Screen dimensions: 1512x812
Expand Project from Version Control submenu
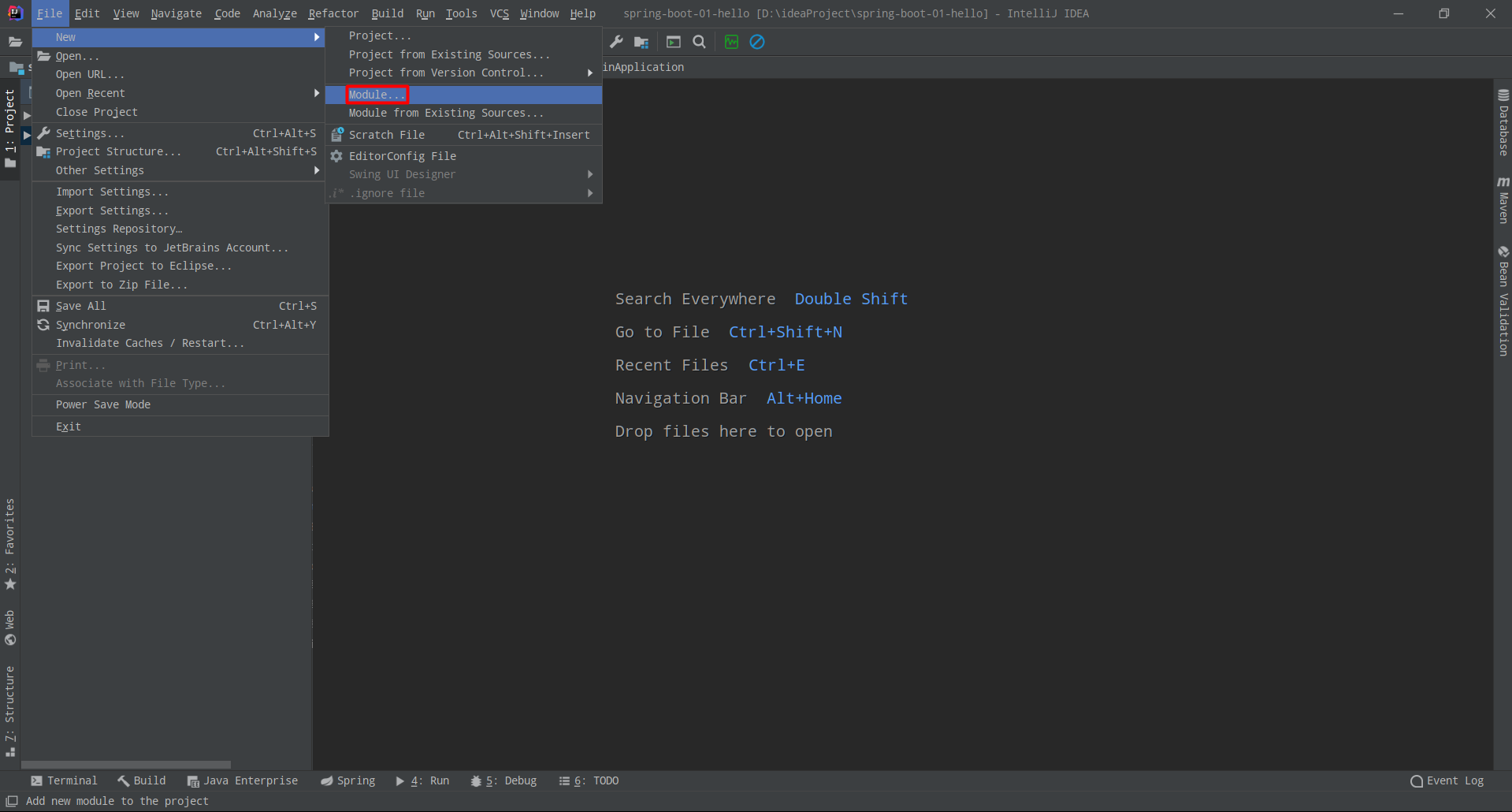[x=464, y=73]
